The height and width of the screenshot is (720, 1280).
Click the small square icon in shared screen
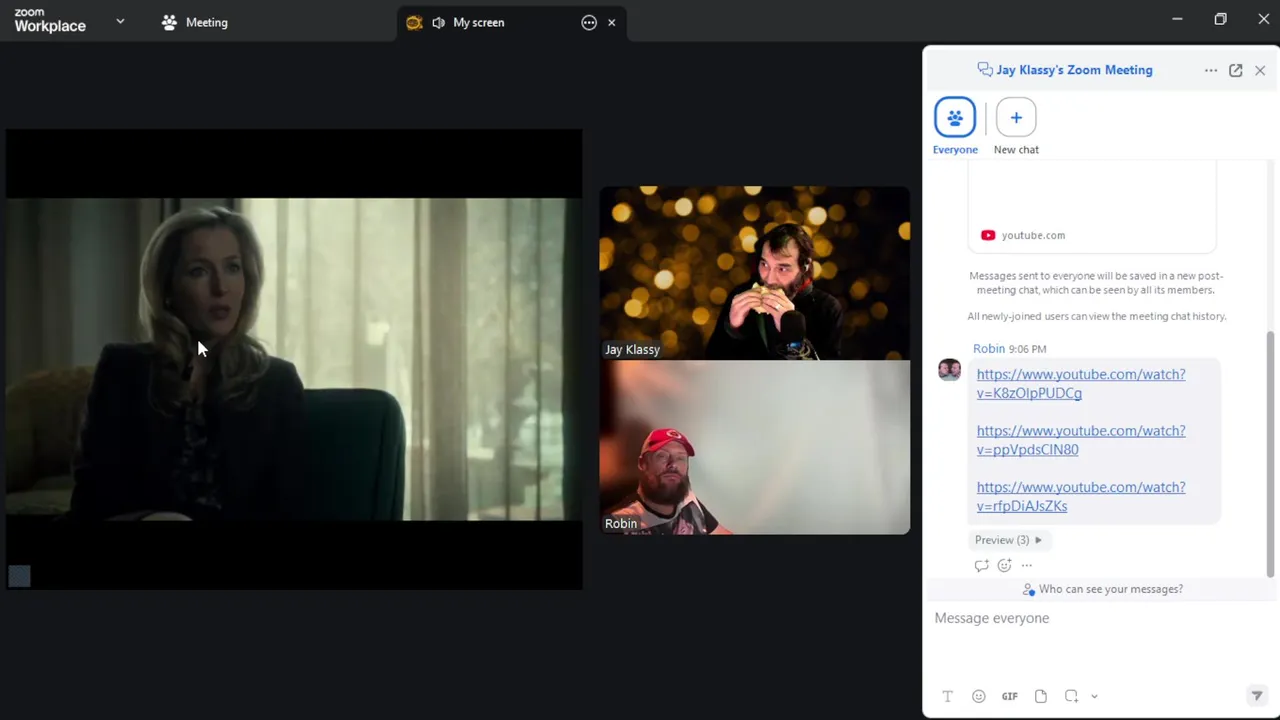19,576
